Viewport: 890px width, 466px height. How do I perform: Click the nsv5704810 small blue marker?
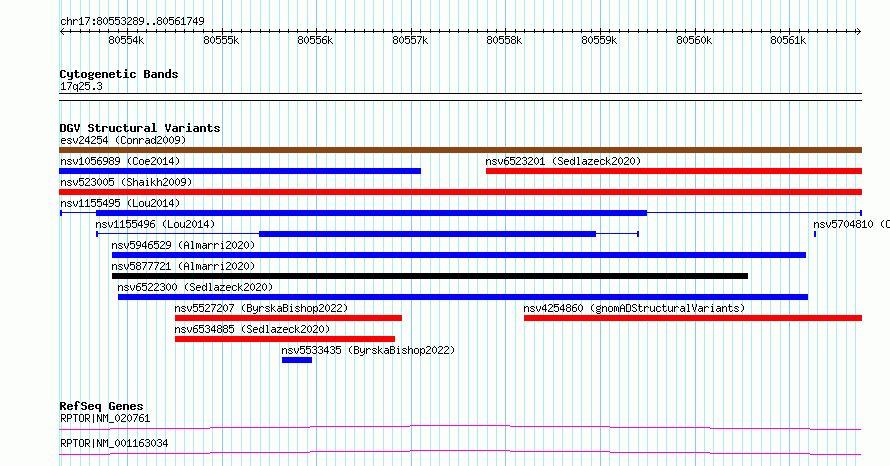click(x=815, y=234)
